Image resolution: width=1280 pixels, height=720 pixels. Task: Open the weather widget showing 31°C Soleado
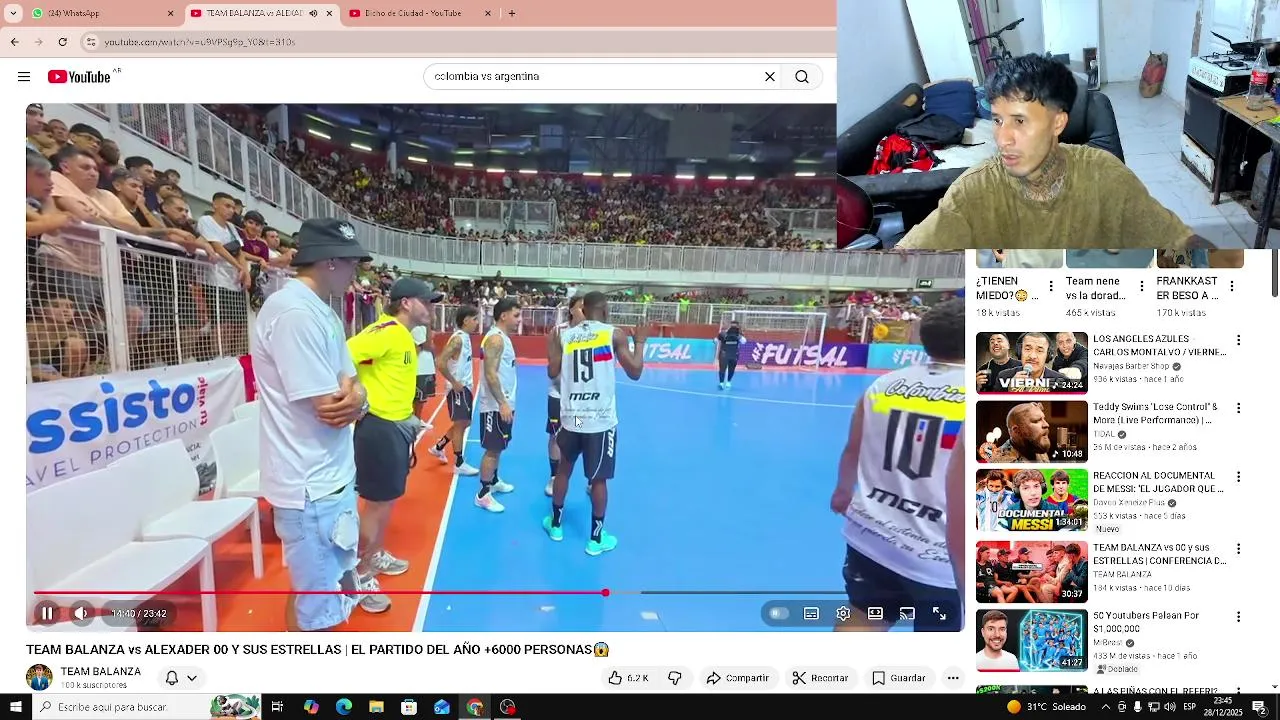click(x=1046, y=707)
